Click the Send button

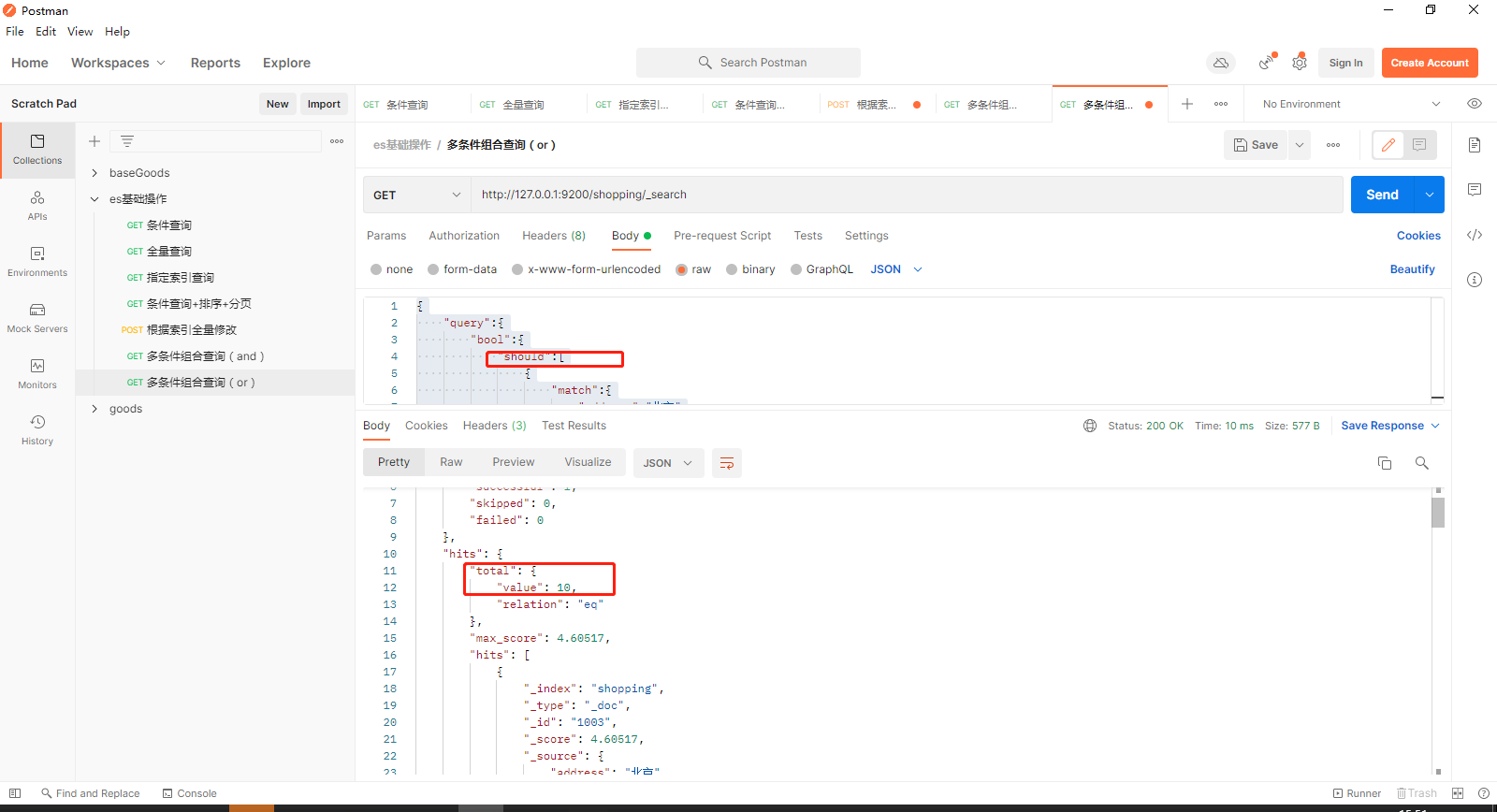tap(1383, 195)
